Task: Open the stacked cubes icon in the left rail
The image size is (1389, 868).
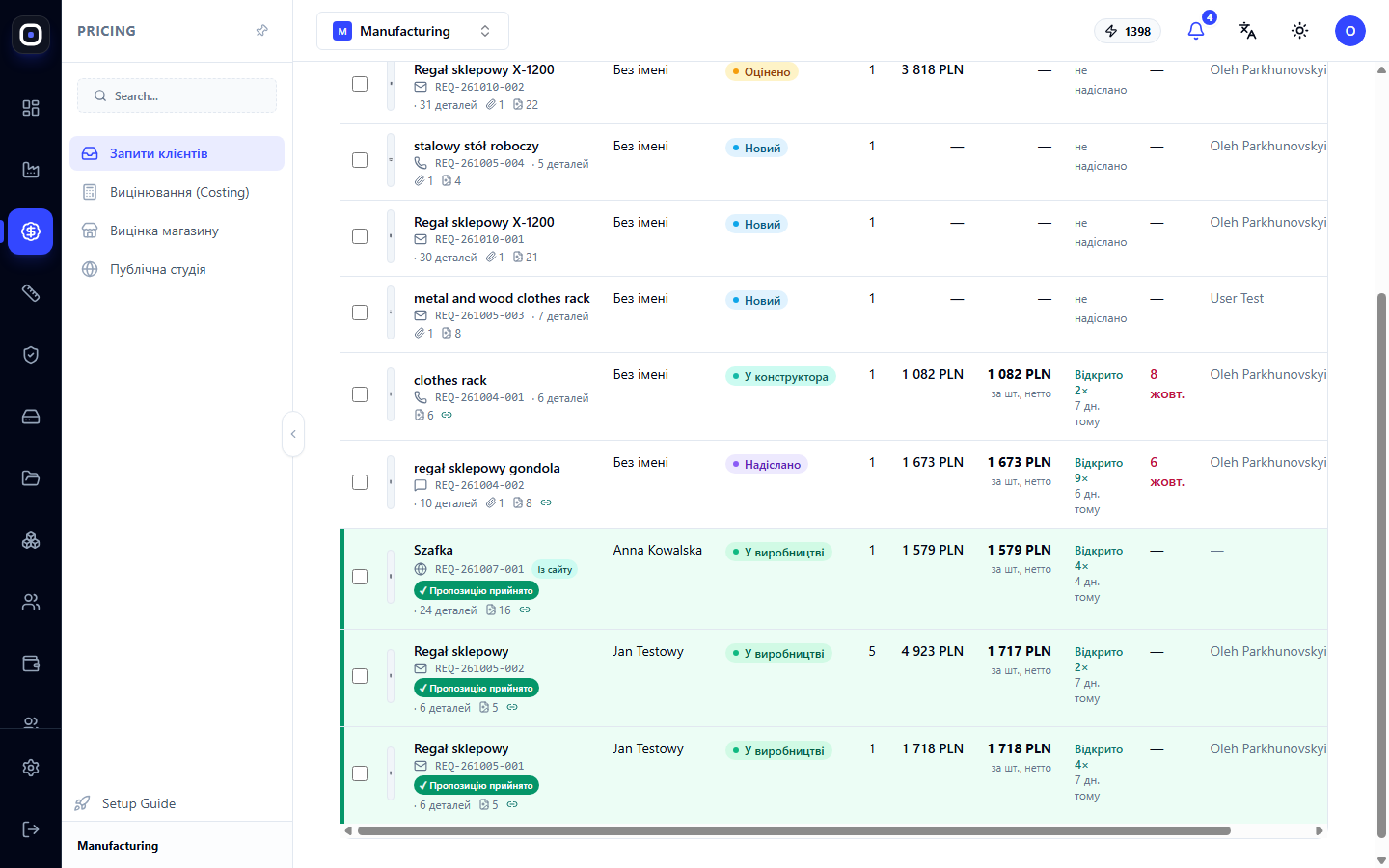Action: [31, 540]
